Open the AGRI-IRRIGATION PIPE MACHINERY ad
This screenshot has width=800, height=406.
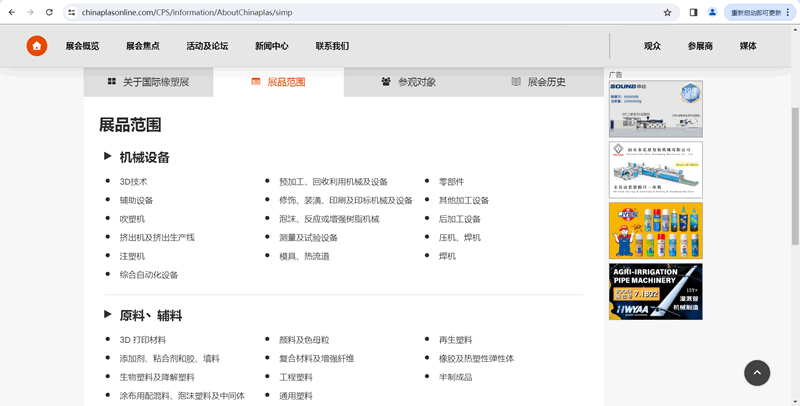(655, 291)
